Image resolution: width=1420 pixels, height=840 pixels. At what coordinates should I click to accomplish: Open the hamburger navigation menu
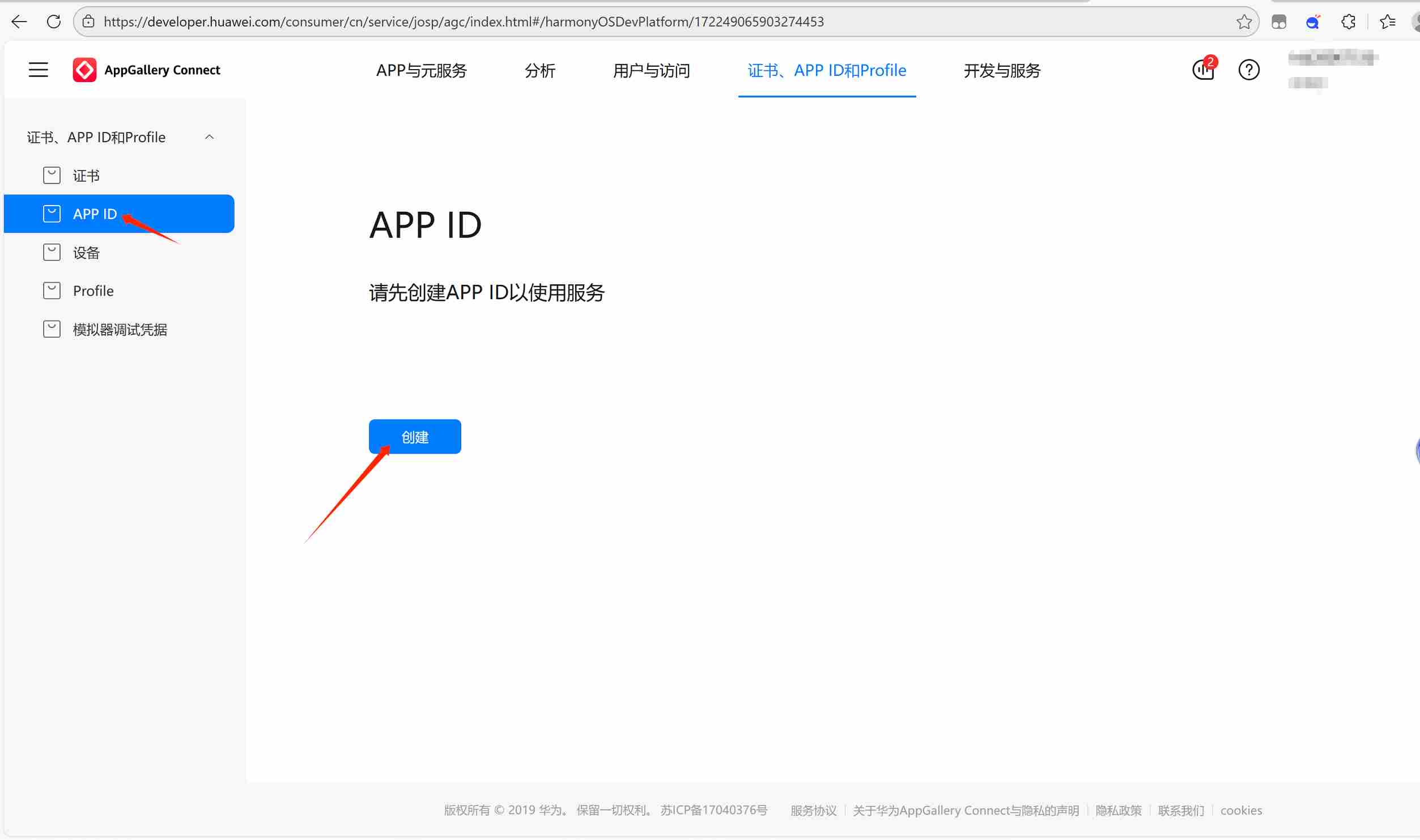[x=38, y=70]
